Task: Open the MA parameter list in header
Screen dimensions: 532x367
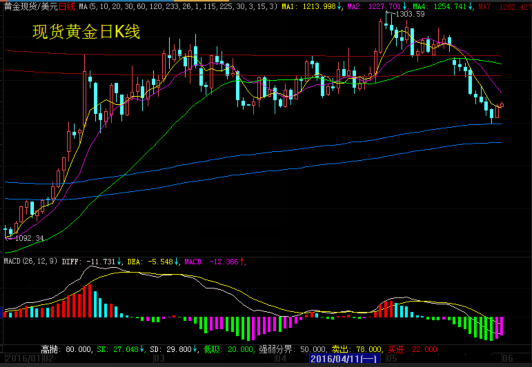Action: pos(178,6)
